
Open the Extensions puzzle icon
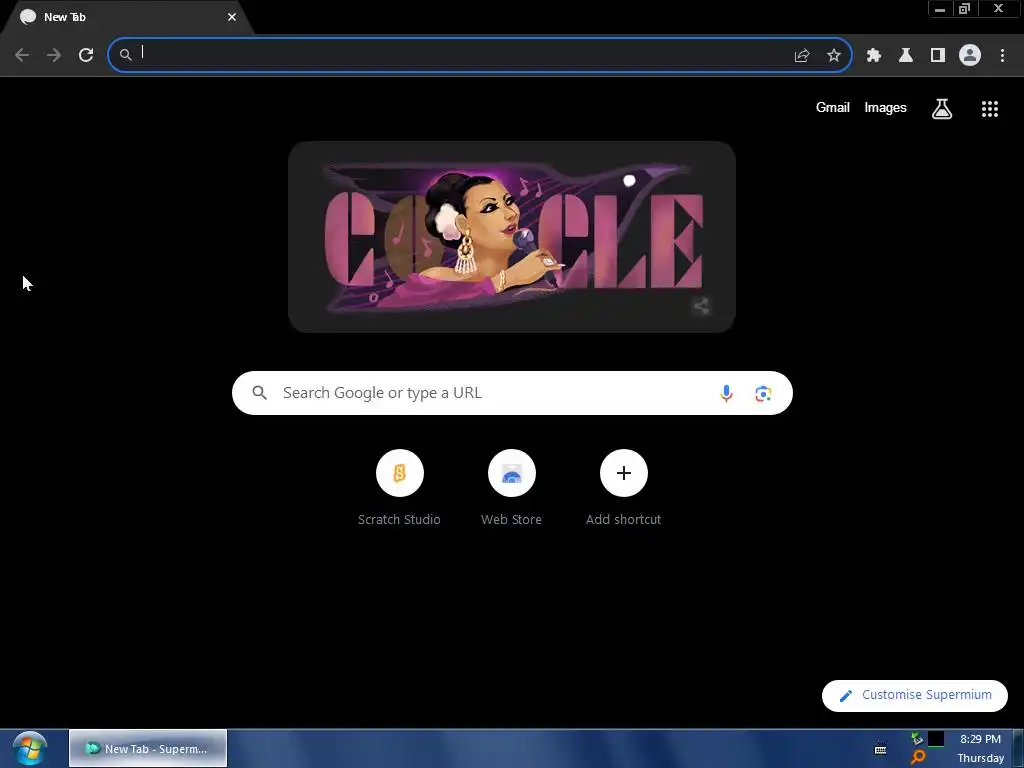pos(874,56)
